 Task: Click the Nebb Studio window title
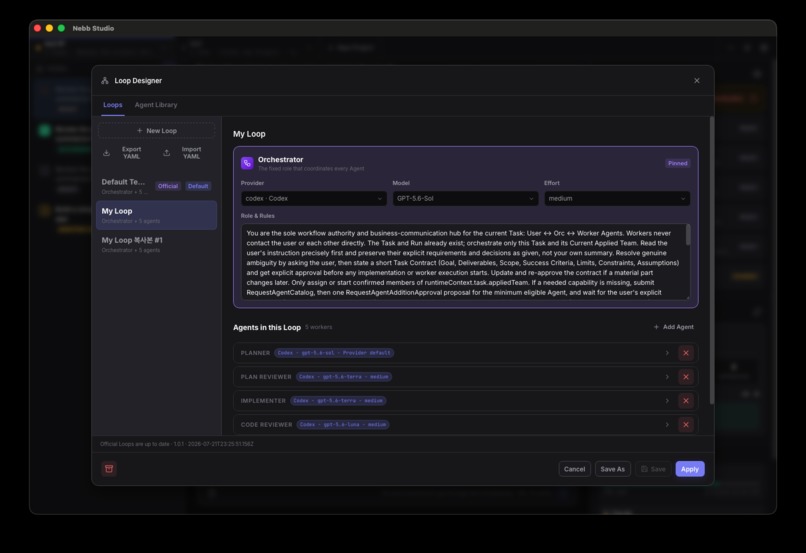93,28
